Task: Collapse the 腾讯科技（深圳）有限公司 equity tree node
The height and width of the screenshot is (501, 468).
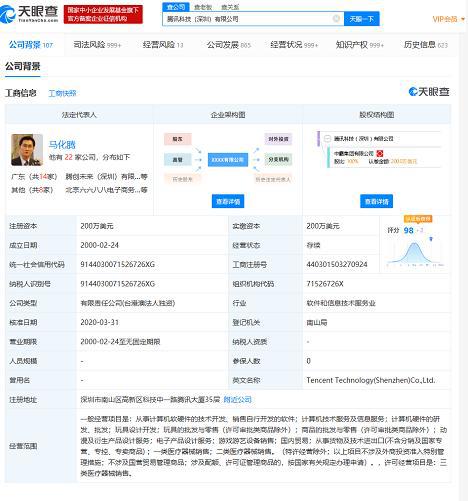Action: [x=327, y=138]
